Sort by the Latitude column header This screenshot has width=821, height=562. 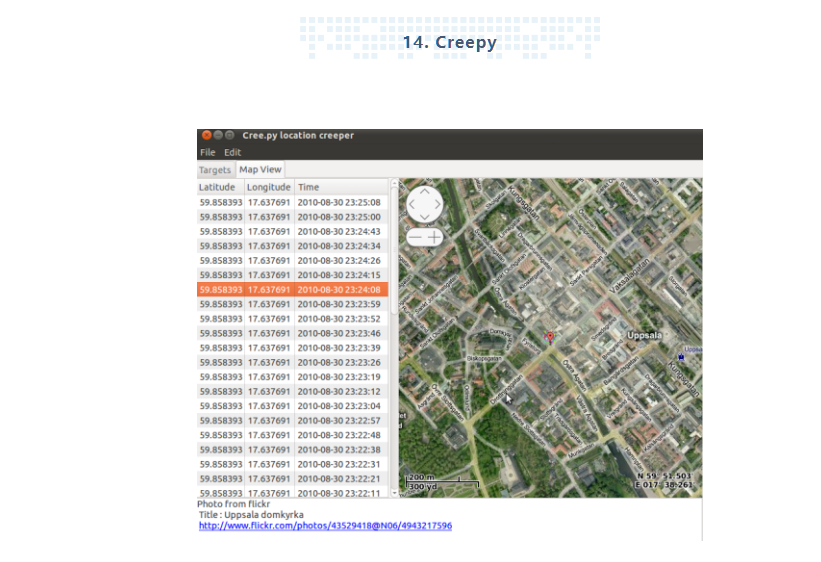(x=218, y=187)
